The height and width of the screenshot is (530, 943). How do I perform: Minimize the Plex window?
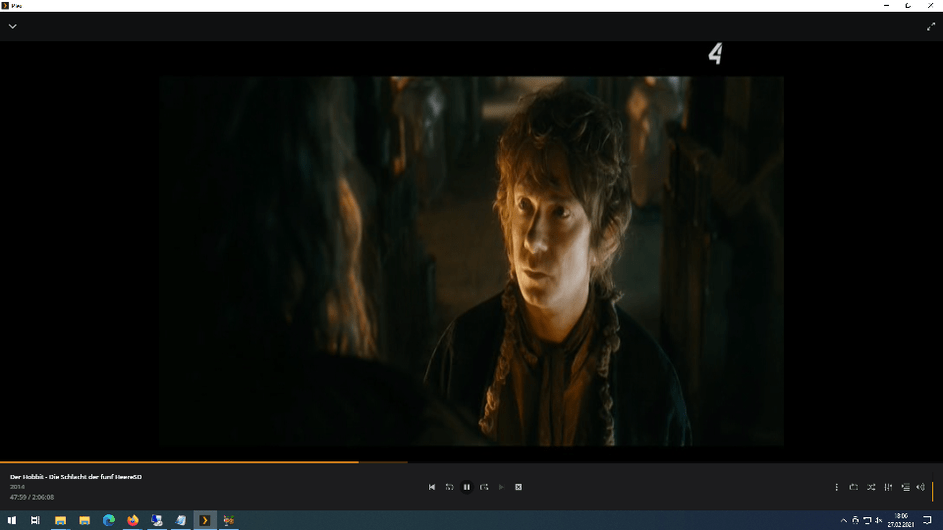[886, 5]
